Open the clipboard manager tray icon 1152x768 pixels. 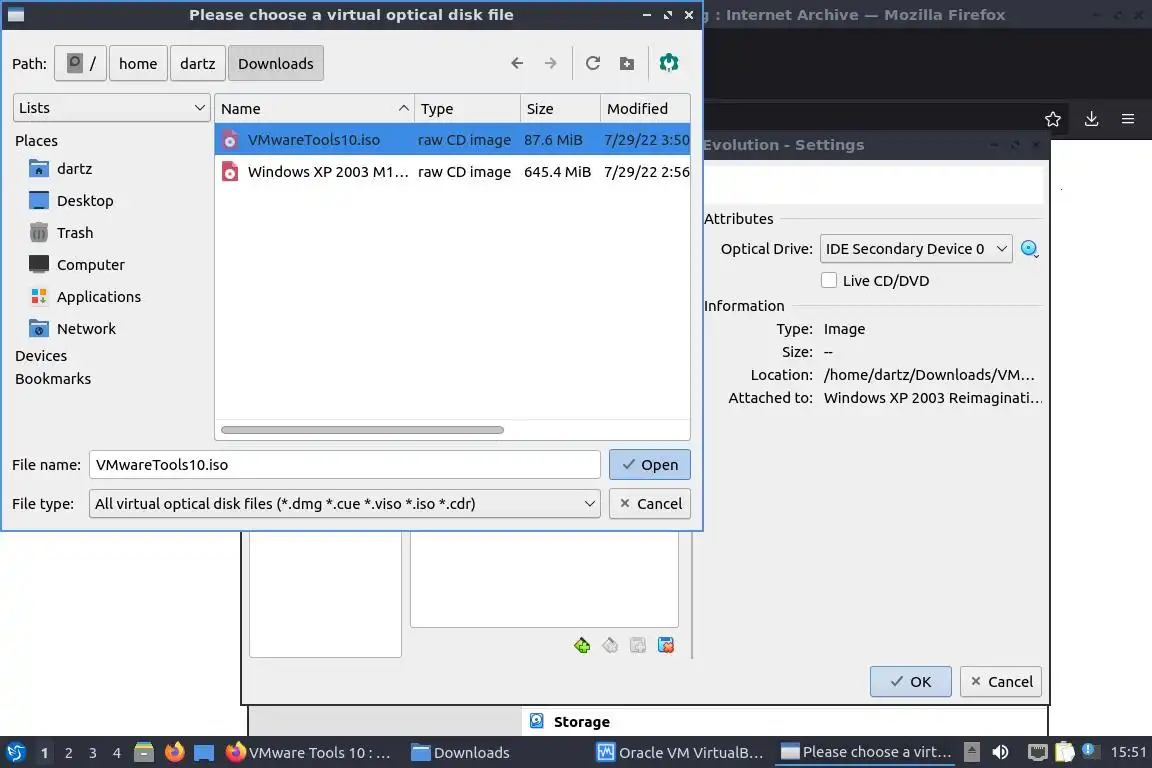click(1065, 752)
